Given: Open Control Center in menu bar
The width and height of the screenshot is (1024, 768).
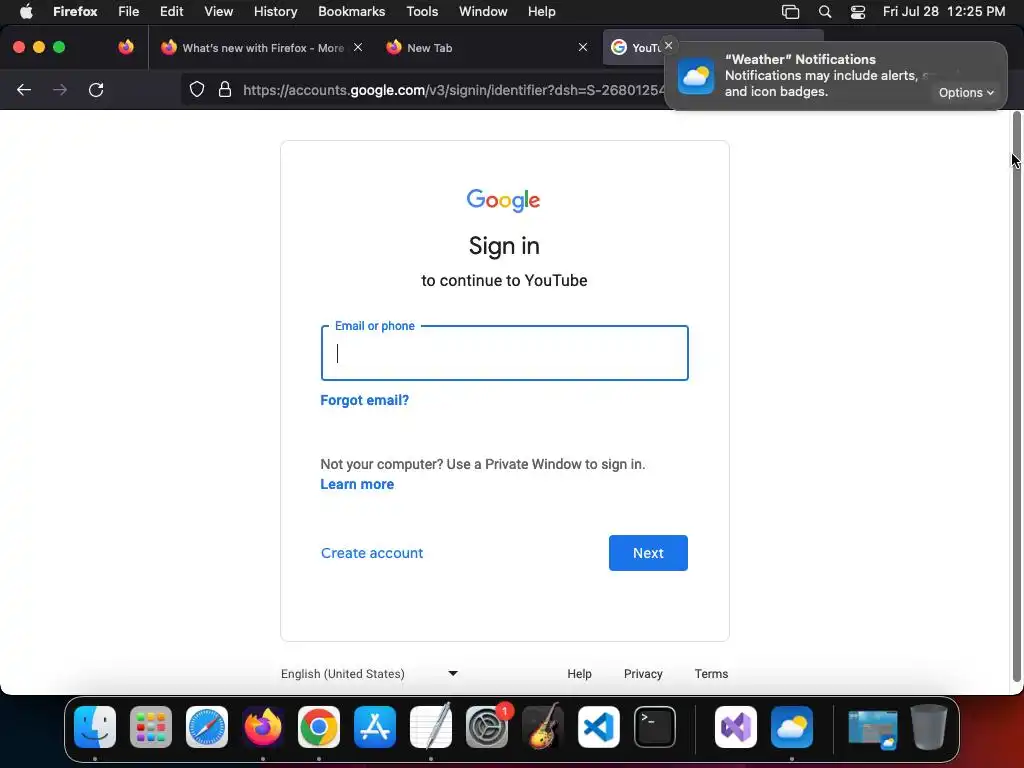Looking at the screenshot, I should [857, 12].
